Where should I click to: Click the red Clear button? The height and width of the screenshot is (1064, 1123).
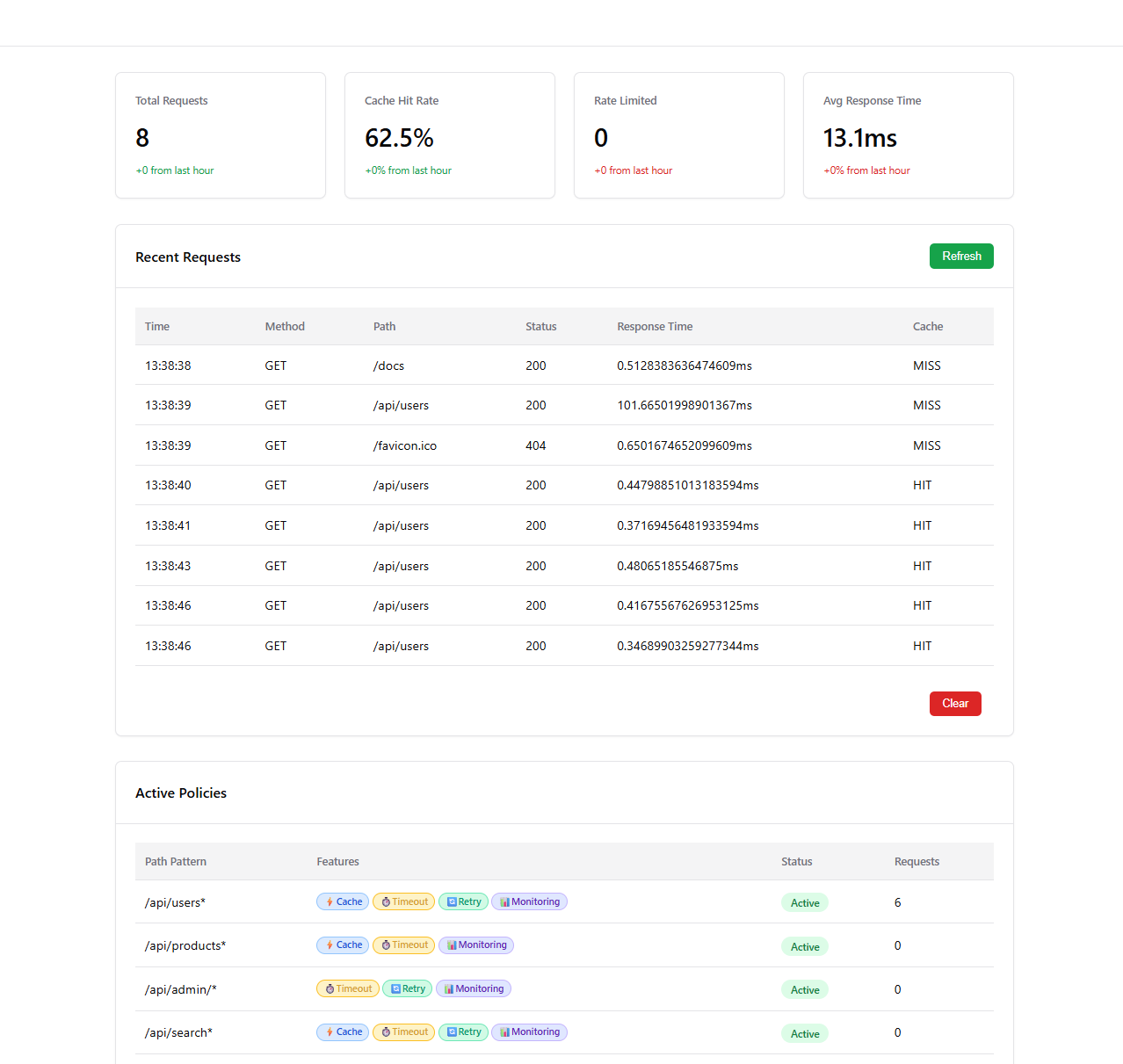(x=955, y=703)
